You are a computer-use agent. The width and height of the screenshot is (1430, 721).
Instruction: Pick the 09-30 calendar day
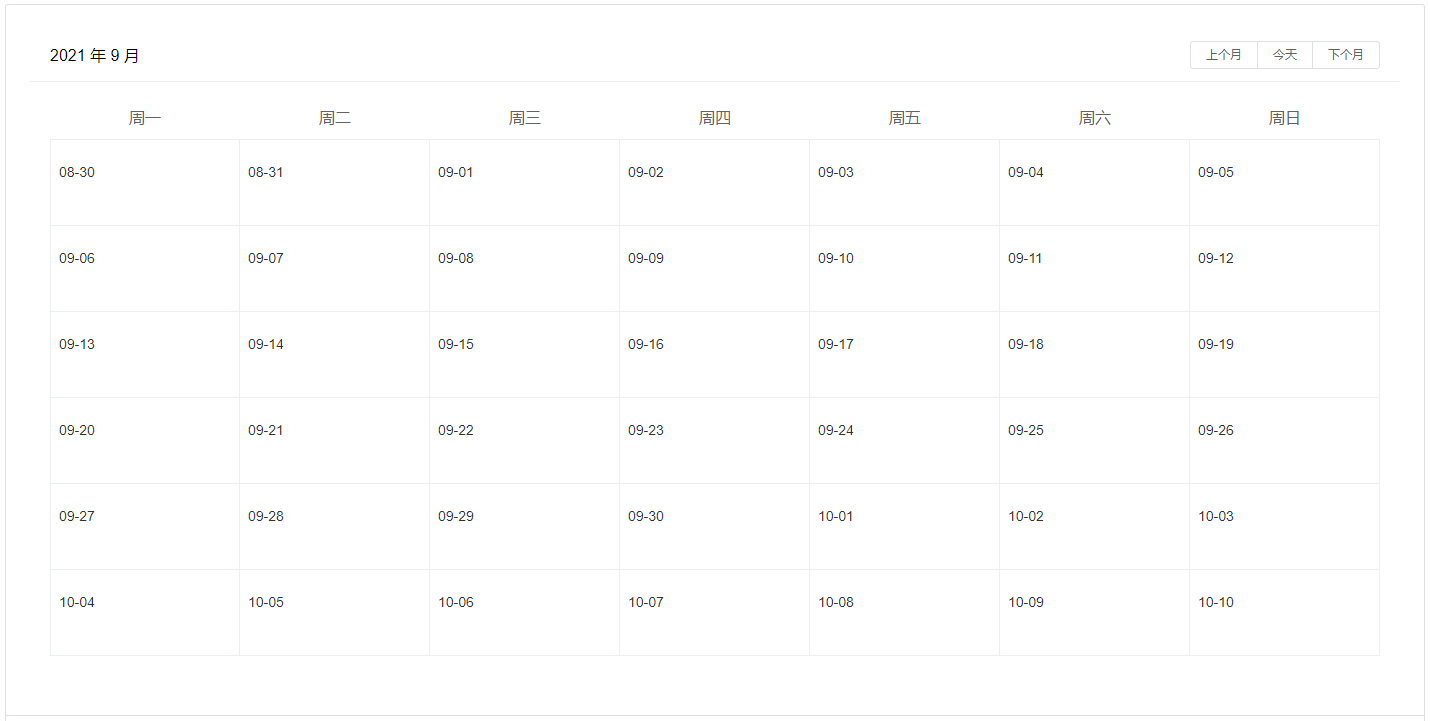coord(714,527)
